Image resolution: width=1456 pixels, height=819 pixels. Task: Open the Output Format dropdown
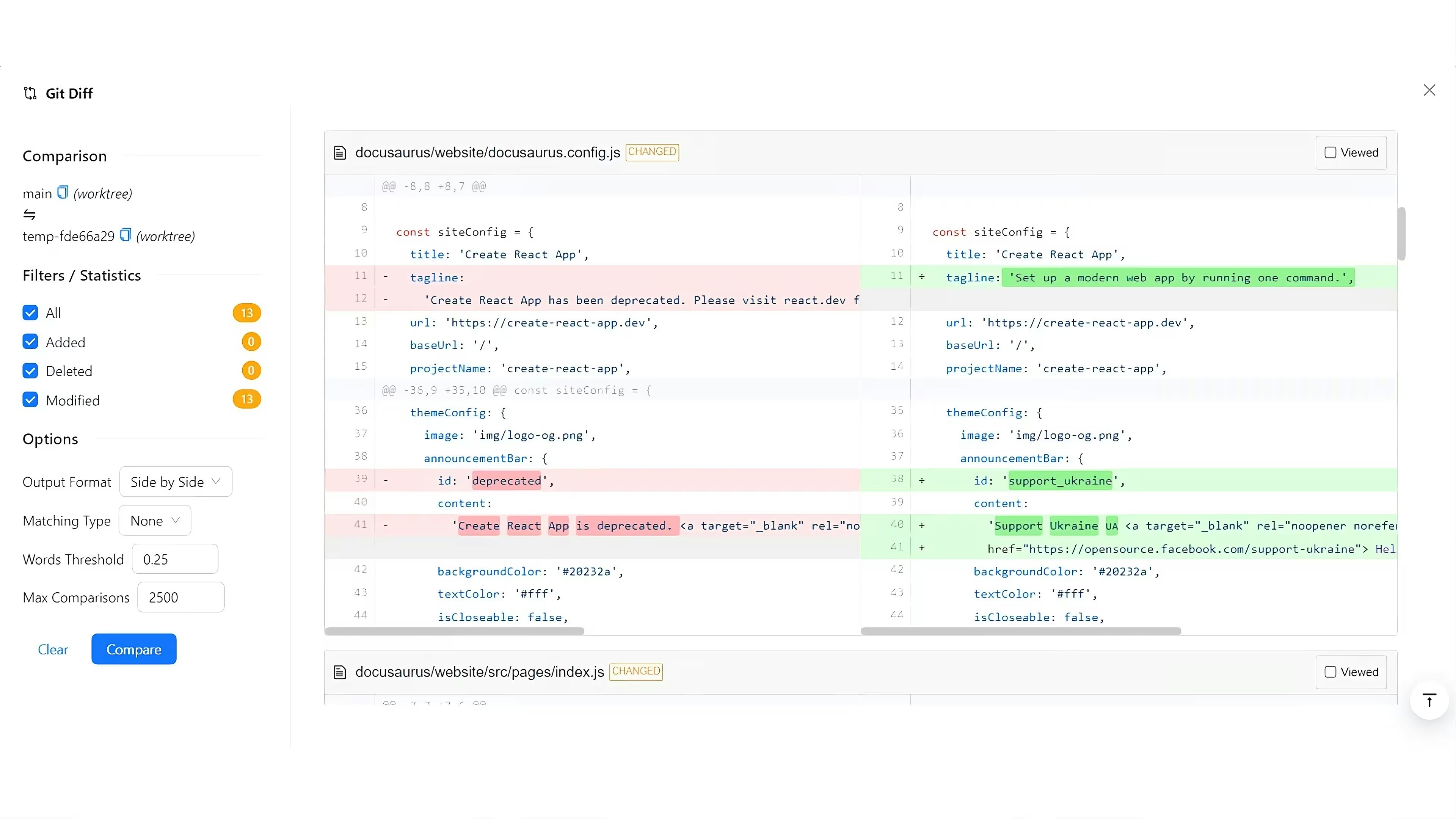click(175, 482)
